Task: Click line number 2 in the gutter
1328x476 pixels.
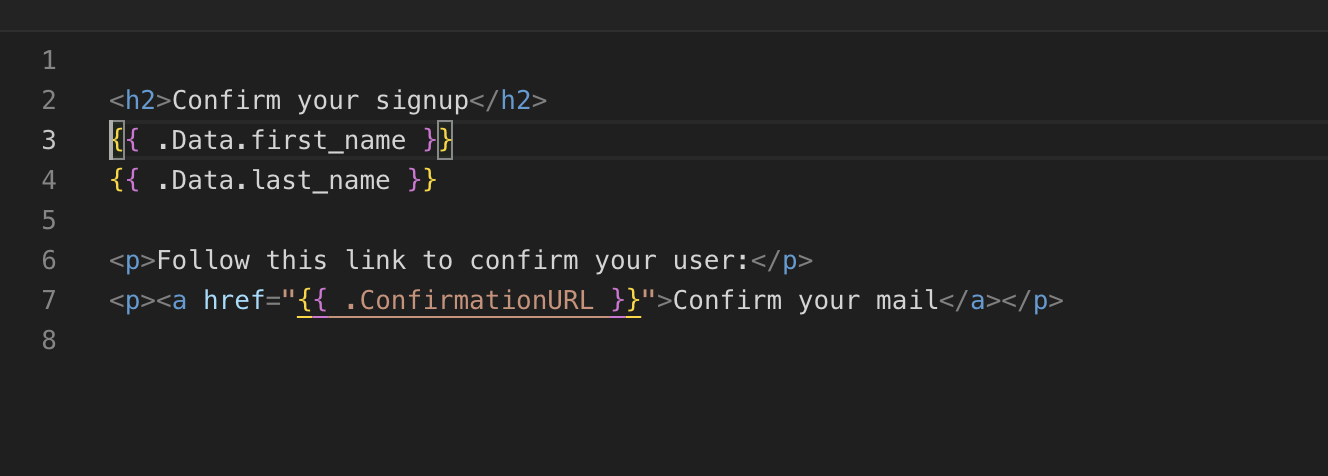Action: coord(49,101)
